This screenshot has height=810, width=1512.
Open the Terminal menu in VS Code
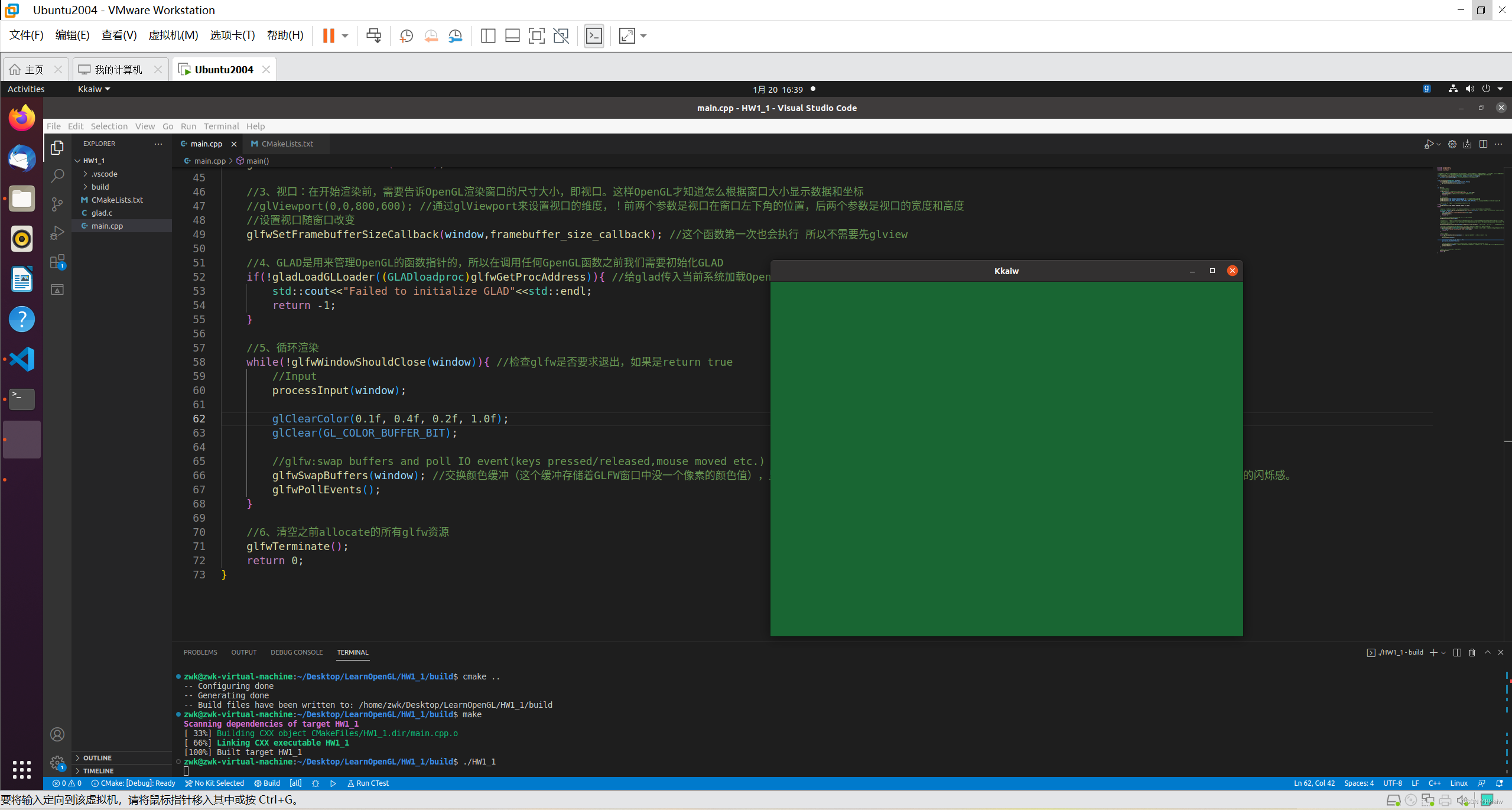click(x=222, y=126)
